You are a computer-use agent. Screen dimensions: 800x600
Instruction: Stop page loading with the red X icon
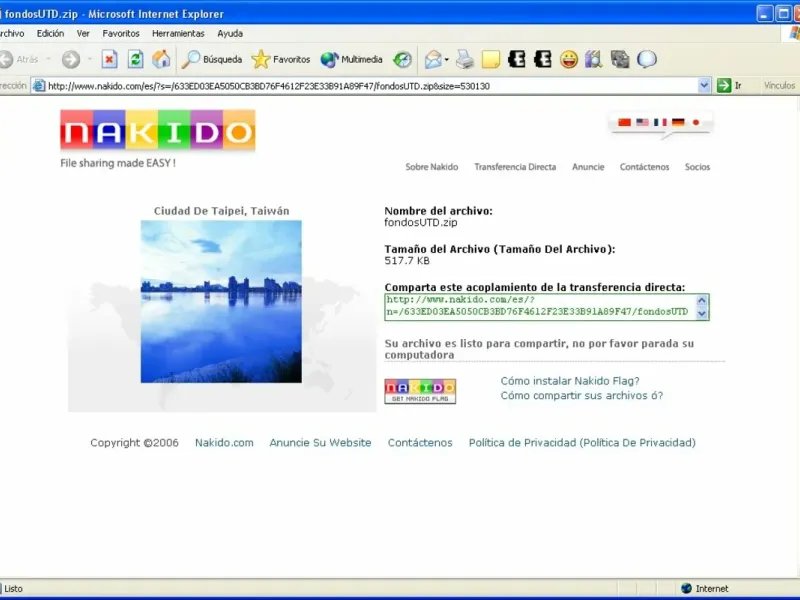(109, 60)
